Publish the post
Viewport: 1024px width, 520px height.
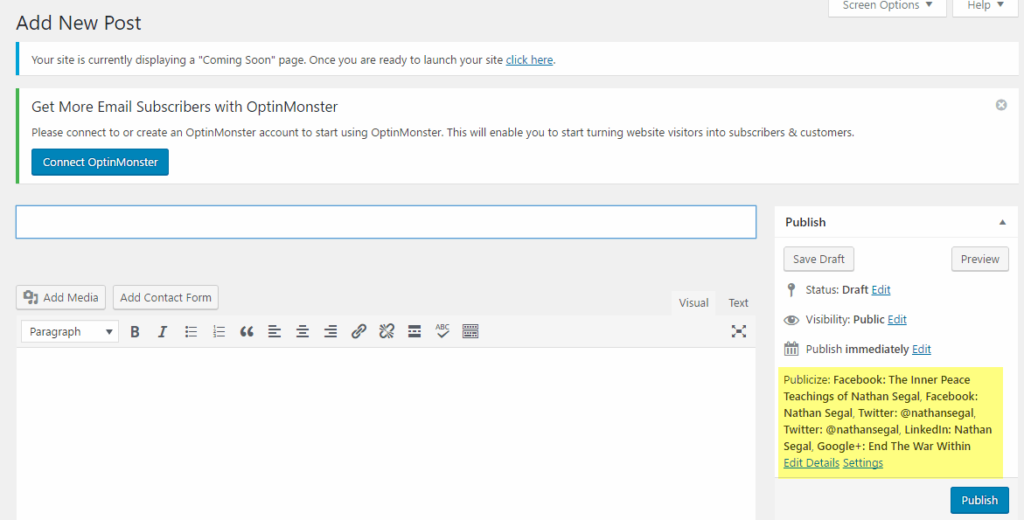point(979,500)
